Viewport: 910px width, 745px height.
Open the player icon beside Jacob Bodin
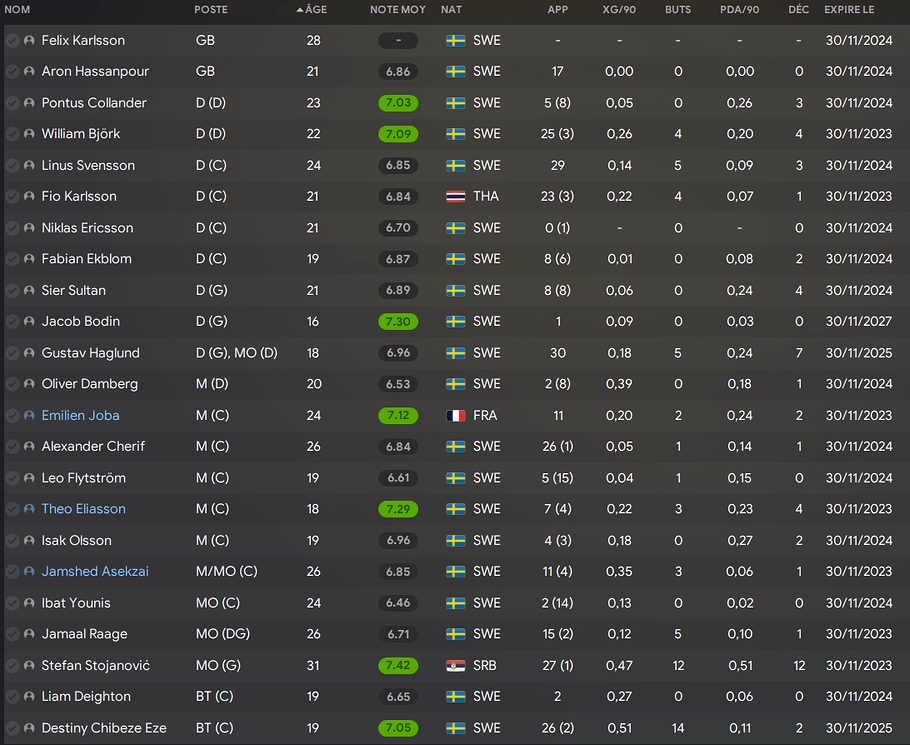coord(29,321)
